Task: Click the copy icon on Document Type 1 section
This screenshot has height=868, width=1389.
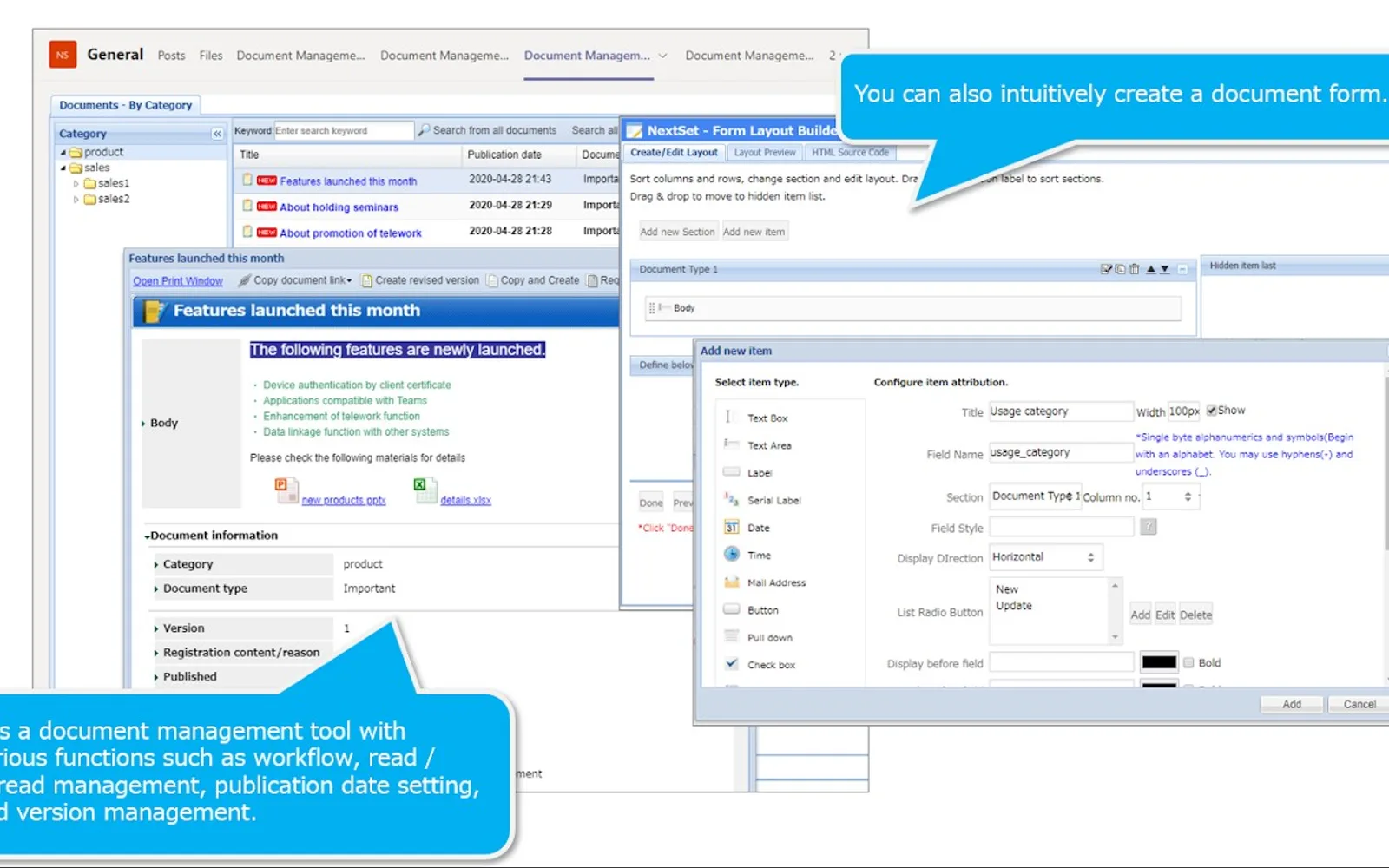Action: (1120, 269)
